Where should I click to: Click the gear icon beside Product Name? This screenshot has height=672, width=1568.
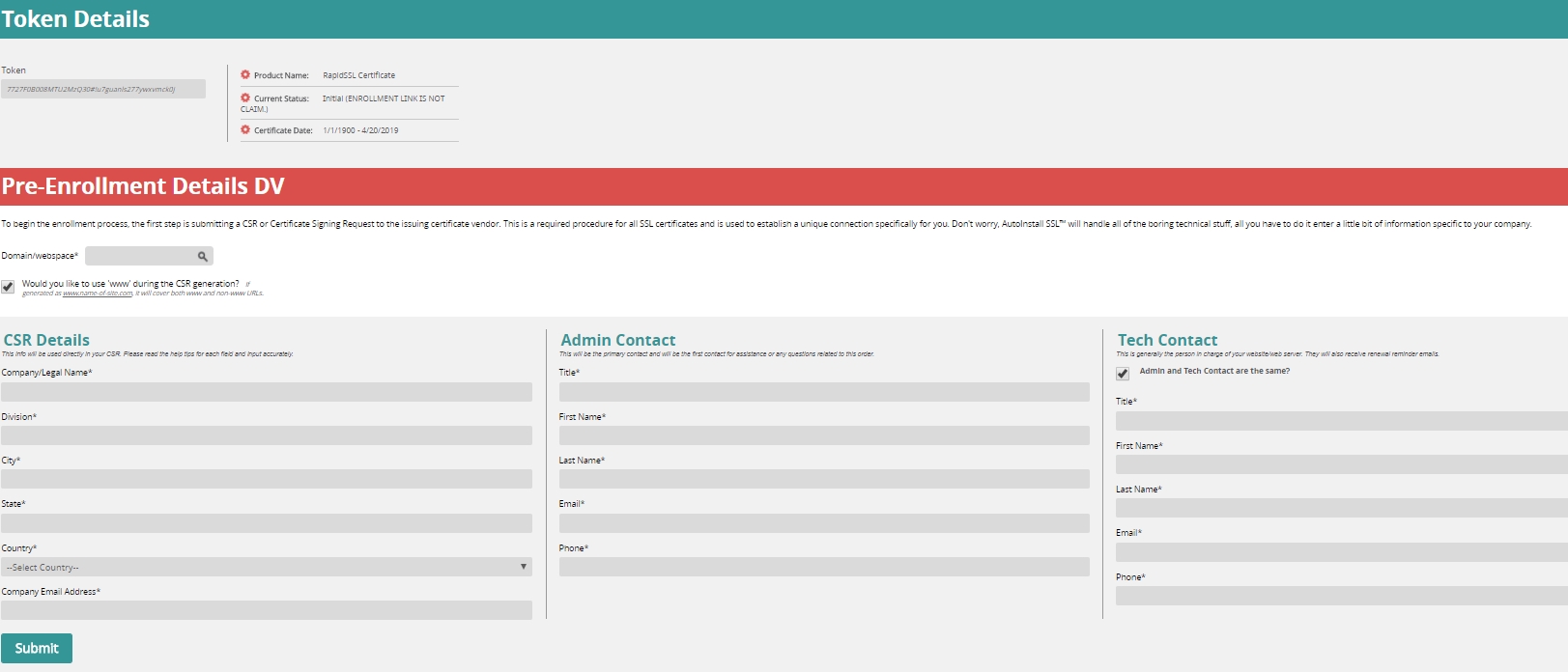[245, 74]
